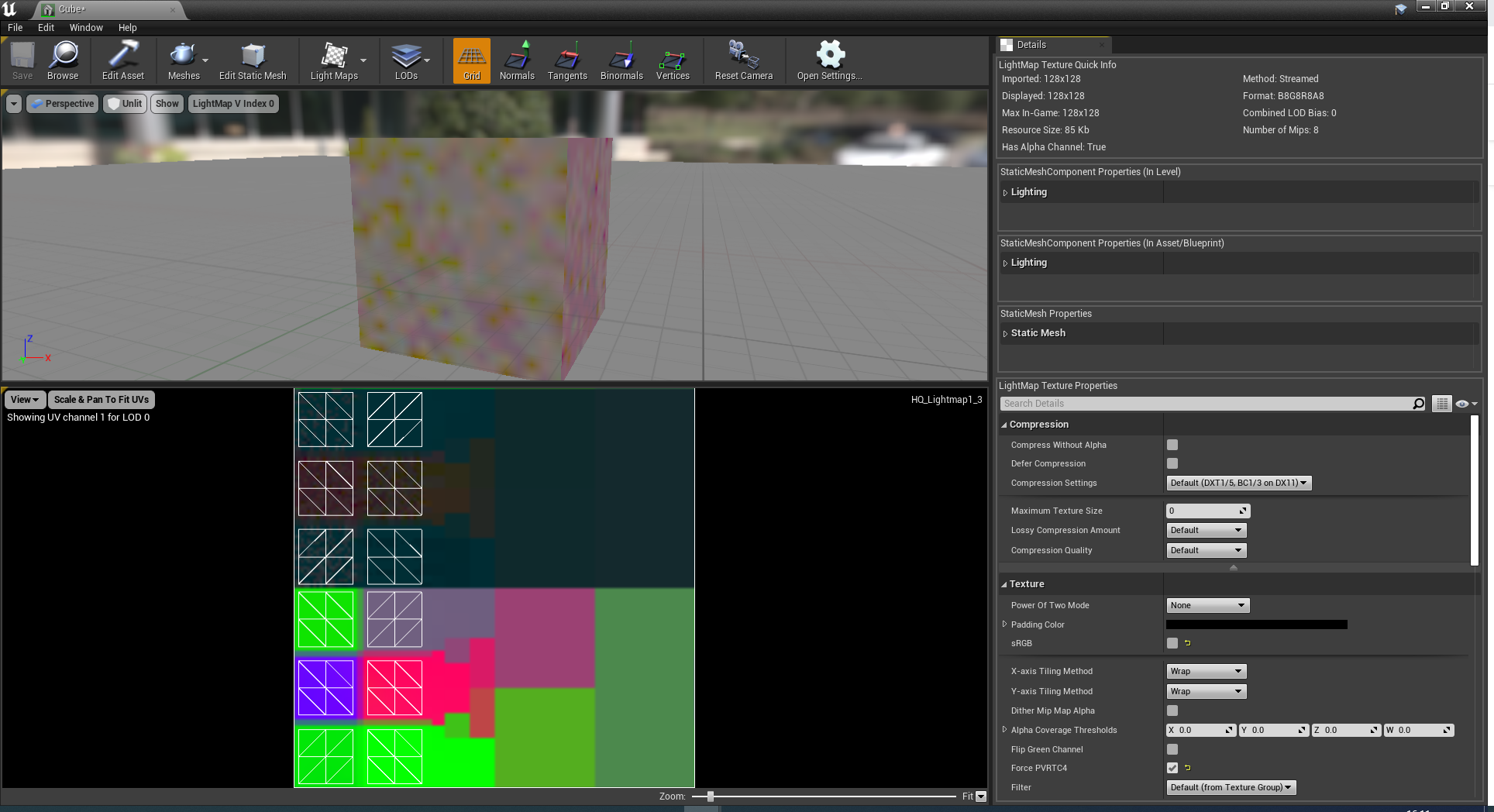Image resolution: width=1494 pixels, height=812 pixels.
Task: Open Browse in content browser
Action: point(63,60)
